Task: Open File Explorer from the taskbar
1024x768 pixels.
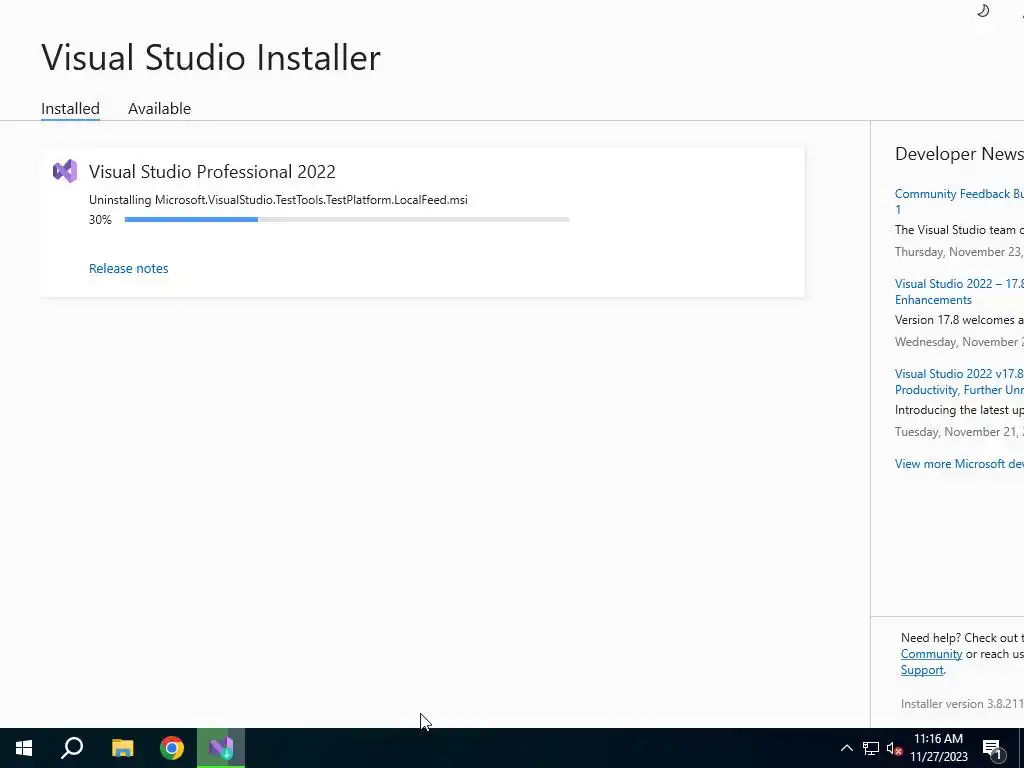Action: point(122,748)
